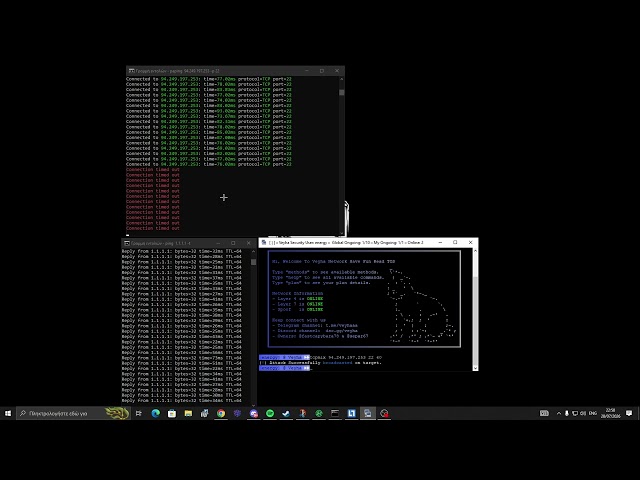Open the blue L taskbar app

pos(351,413)
